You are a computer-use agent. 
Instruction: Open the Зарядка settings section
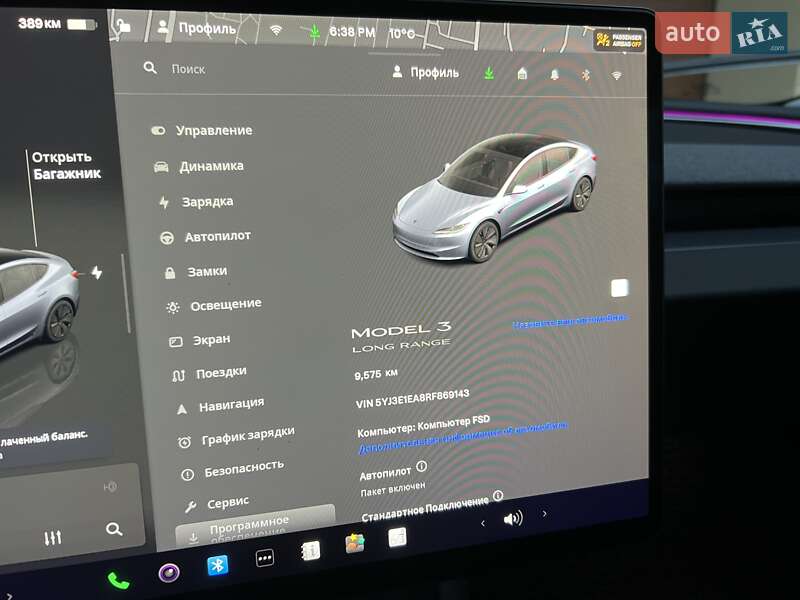(x=207, y=201)
